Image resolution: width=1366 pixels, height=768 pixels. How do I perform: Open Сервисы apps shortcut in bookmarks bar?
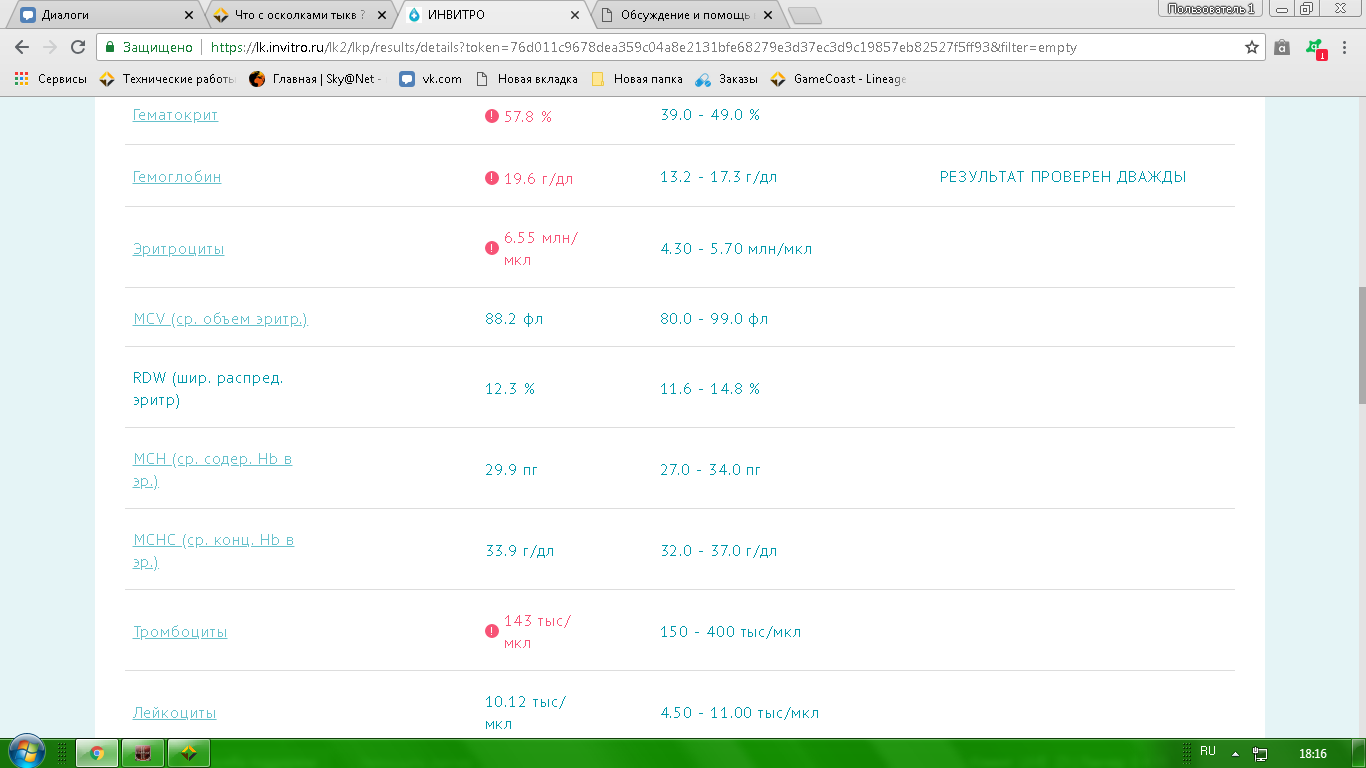[x=50, y=79]
